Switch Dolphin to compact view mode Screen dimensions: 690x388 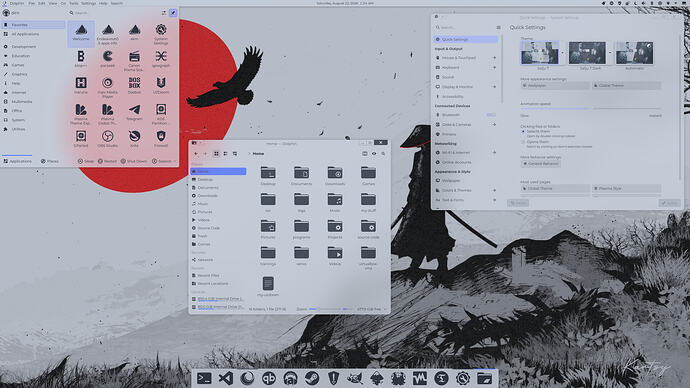[x=225, y=154]
